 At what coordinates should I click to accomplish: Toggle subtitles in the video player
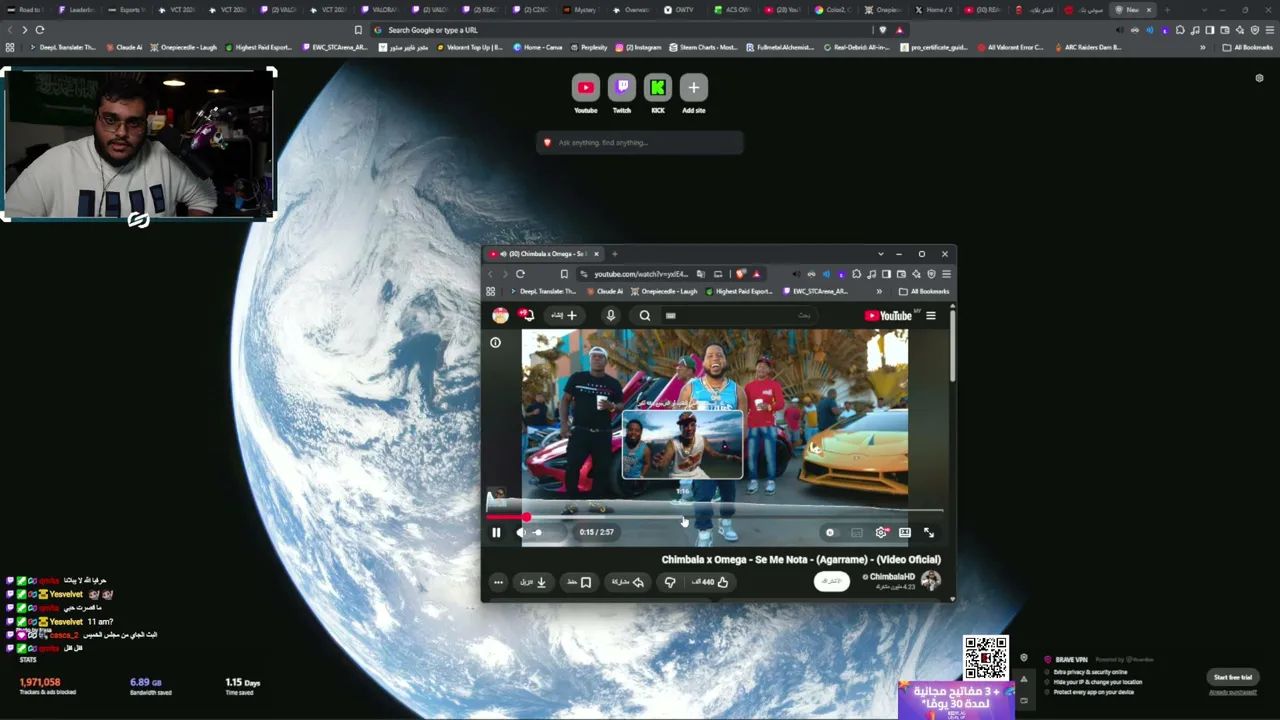coord(857,533)
